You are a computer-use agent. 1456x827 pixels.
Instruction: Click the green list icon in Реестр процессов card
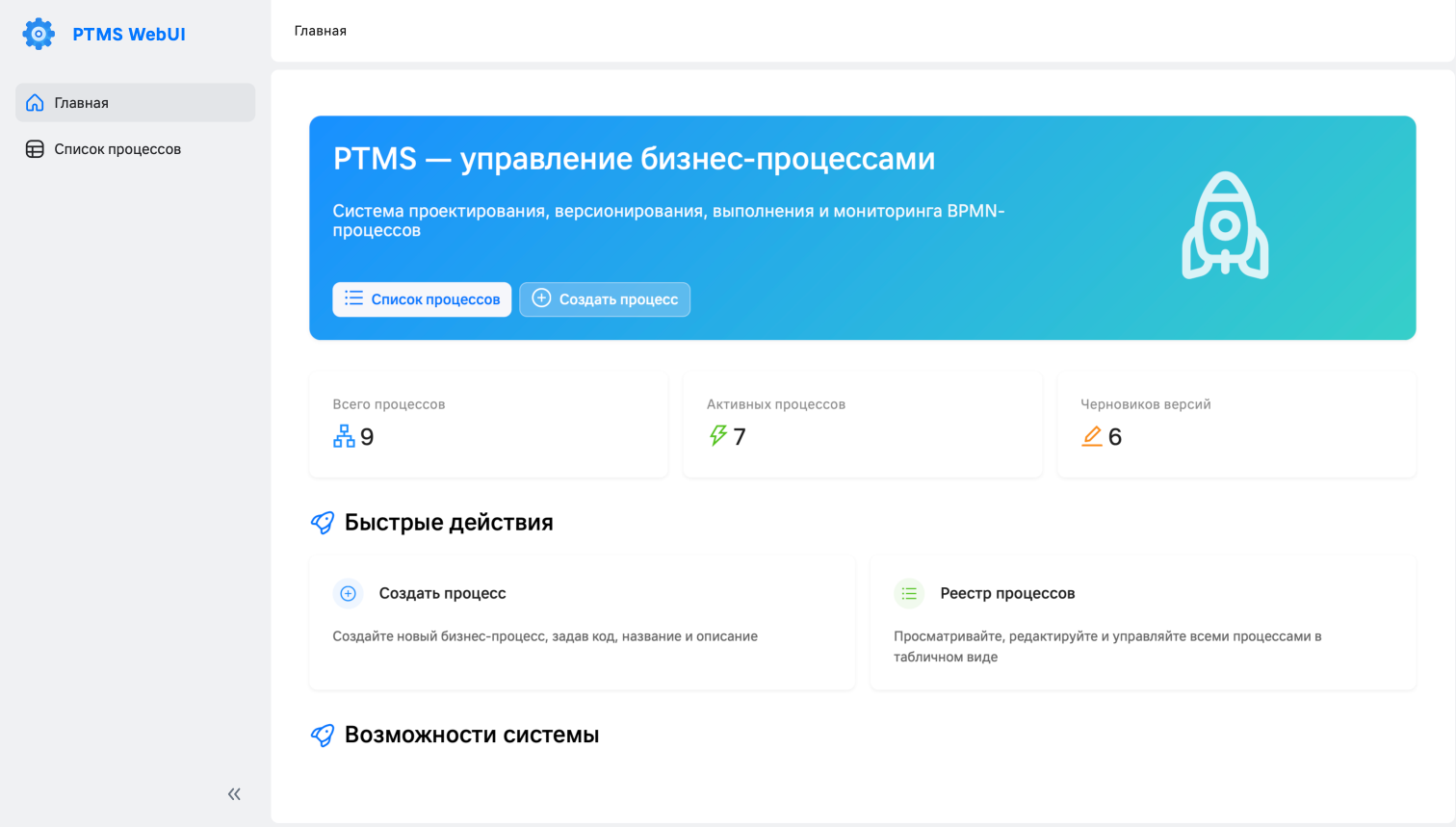coord(909,594)
